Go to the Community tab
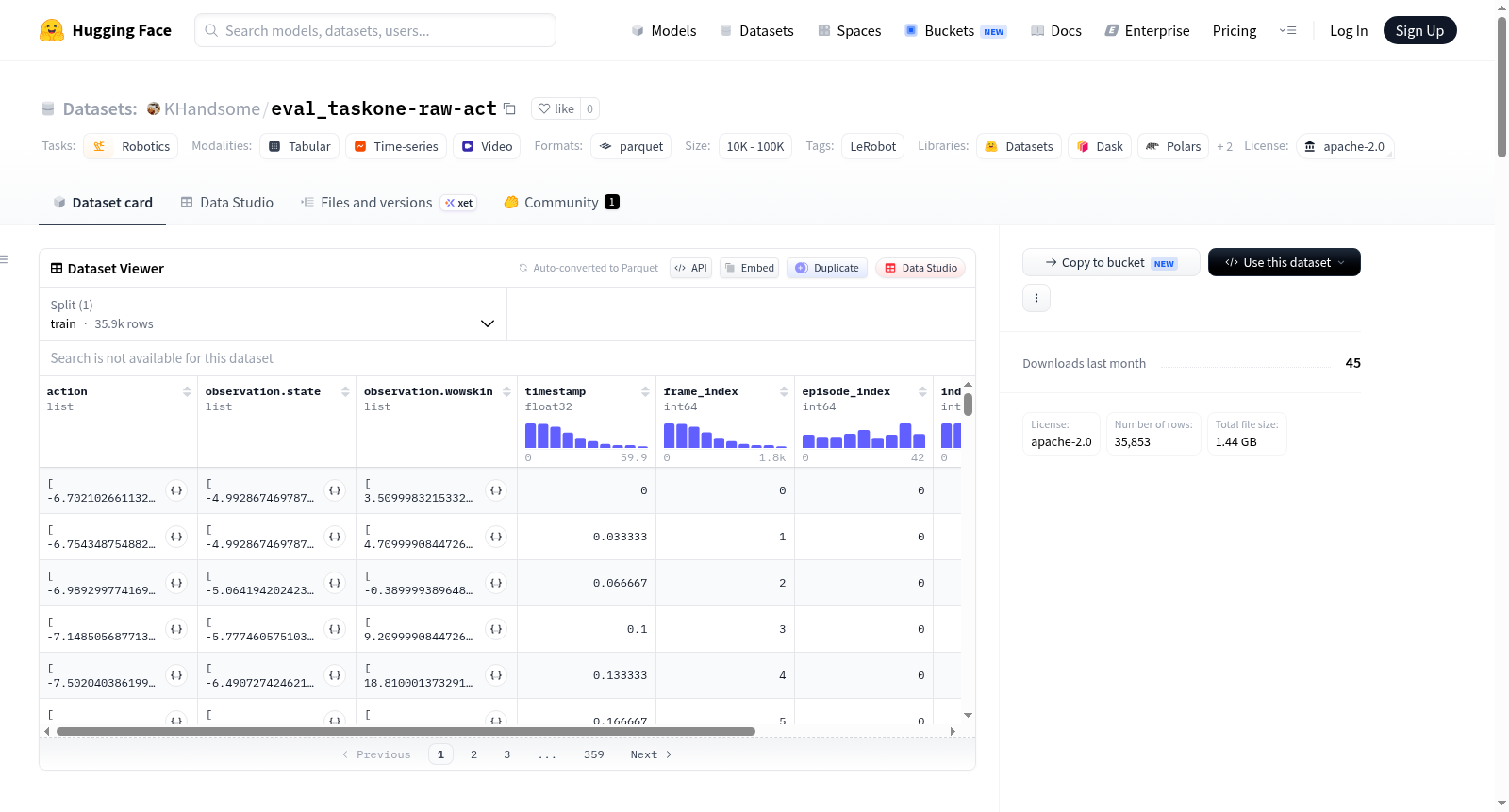 click(561, 202)
